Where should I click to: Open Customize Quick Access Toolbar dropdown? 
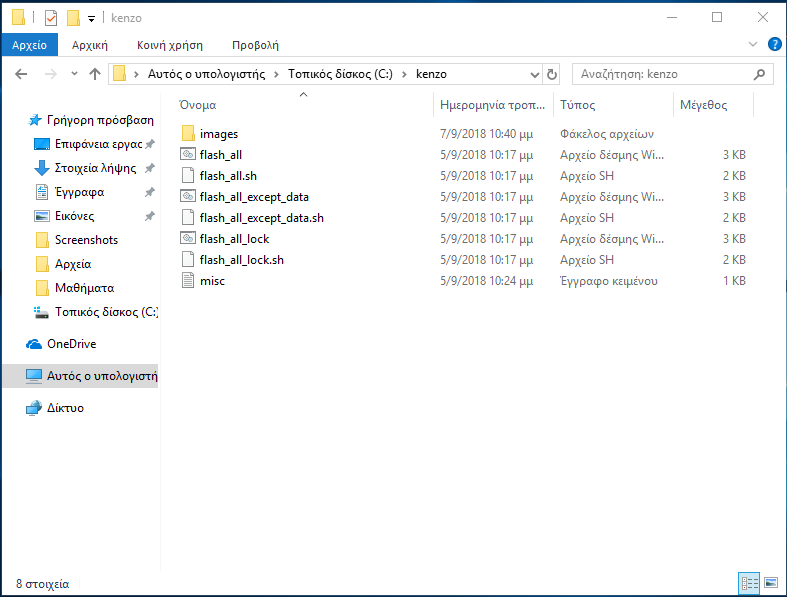[92, 18]
